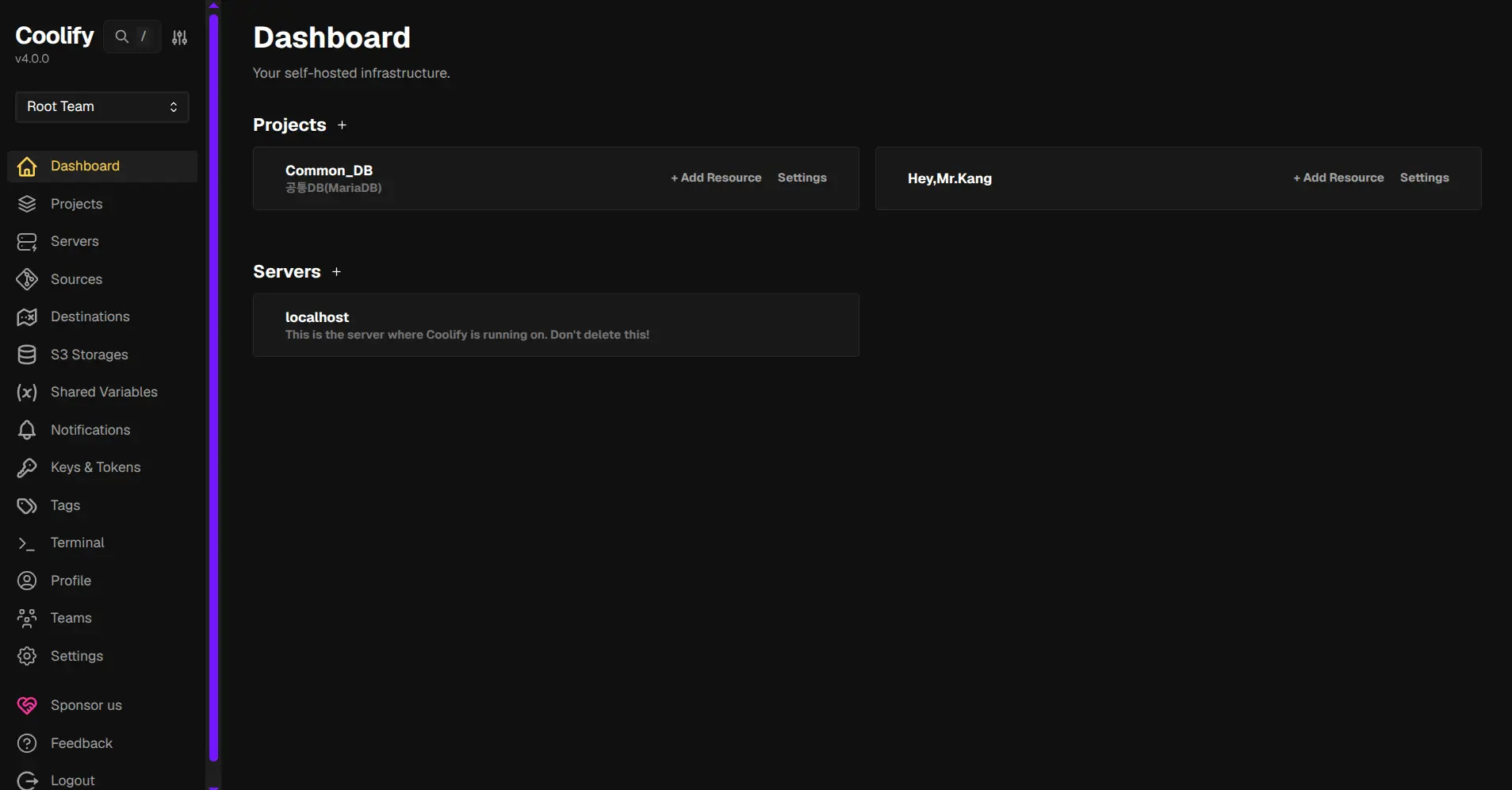Screen dimensions: 1512x790
Task: Click the settings sliders icon near search
Action: 180,37
